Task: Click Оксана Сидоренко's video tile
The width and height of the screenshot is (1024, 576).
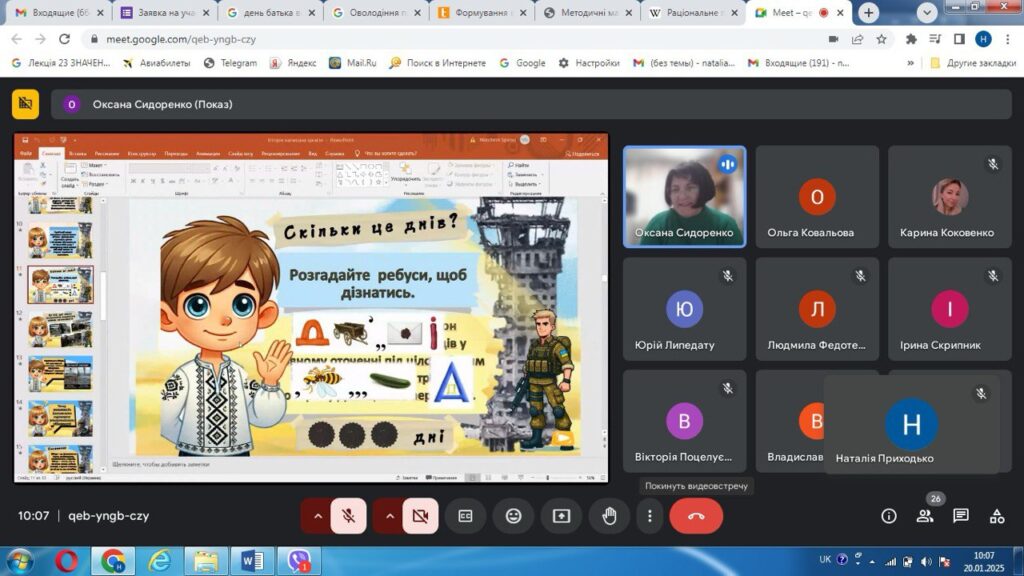Action: pos(684,197)
